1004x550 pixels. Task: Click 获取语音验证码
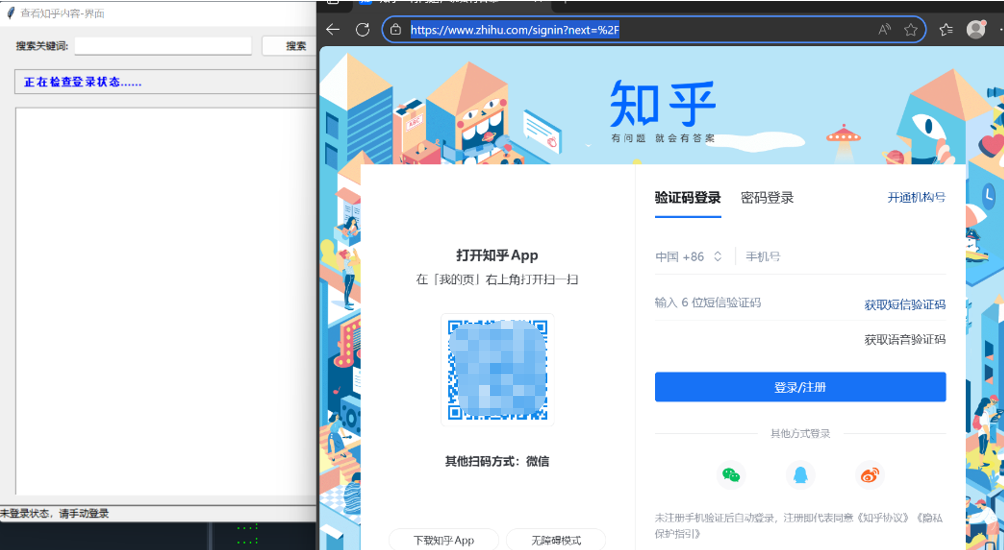(x=905, y=339)
